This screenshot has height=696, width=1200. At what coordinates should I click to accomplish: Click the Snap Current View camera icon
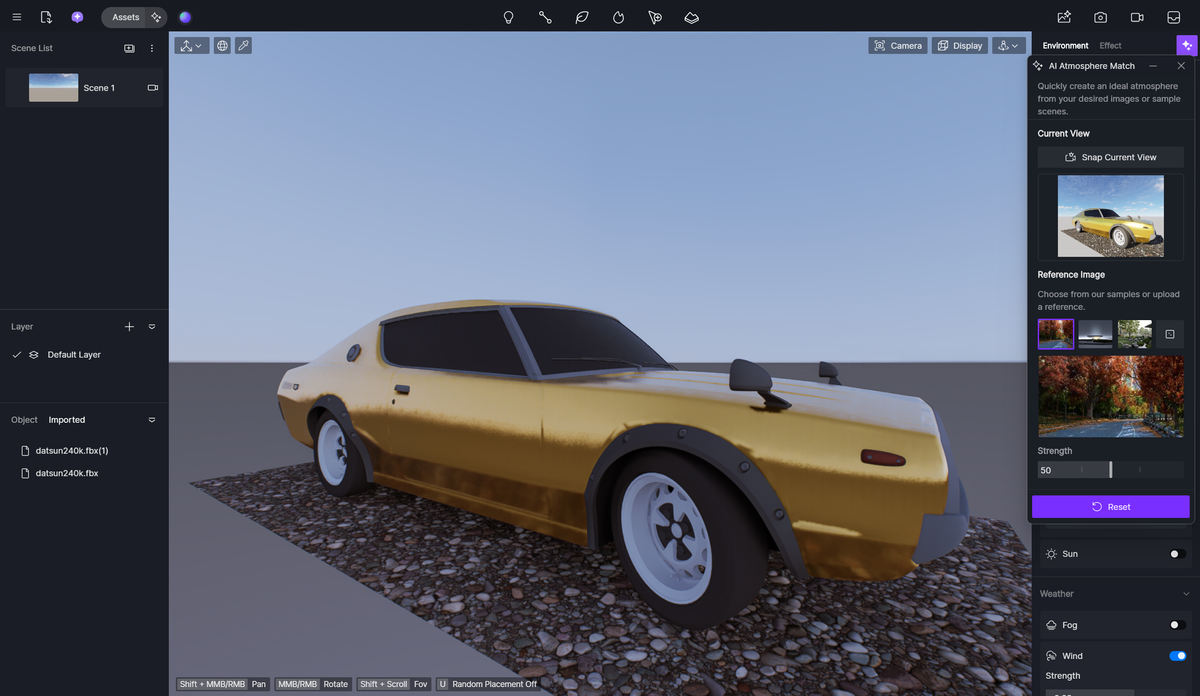(x=1071, y=157)
